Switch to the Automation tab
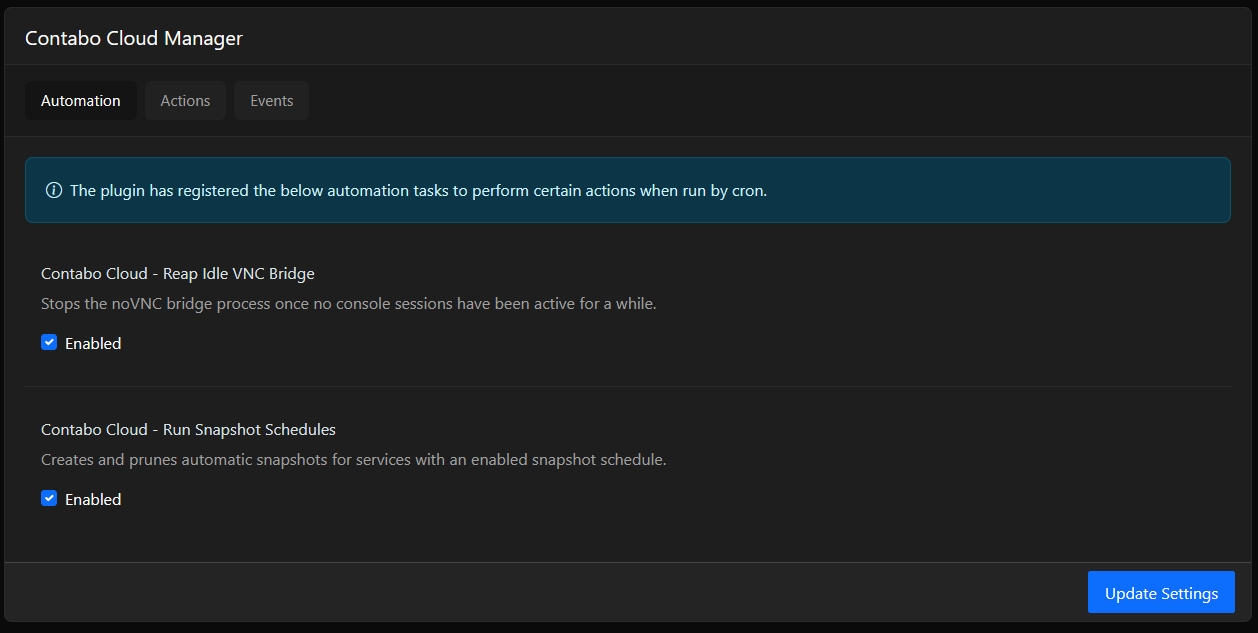 click(81, 101)
